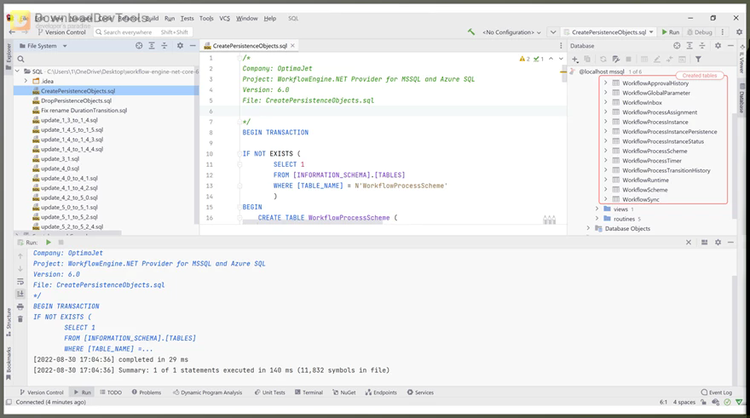Expand the routines folder
This screenshot has height=418, width=750.
[597, 219]
